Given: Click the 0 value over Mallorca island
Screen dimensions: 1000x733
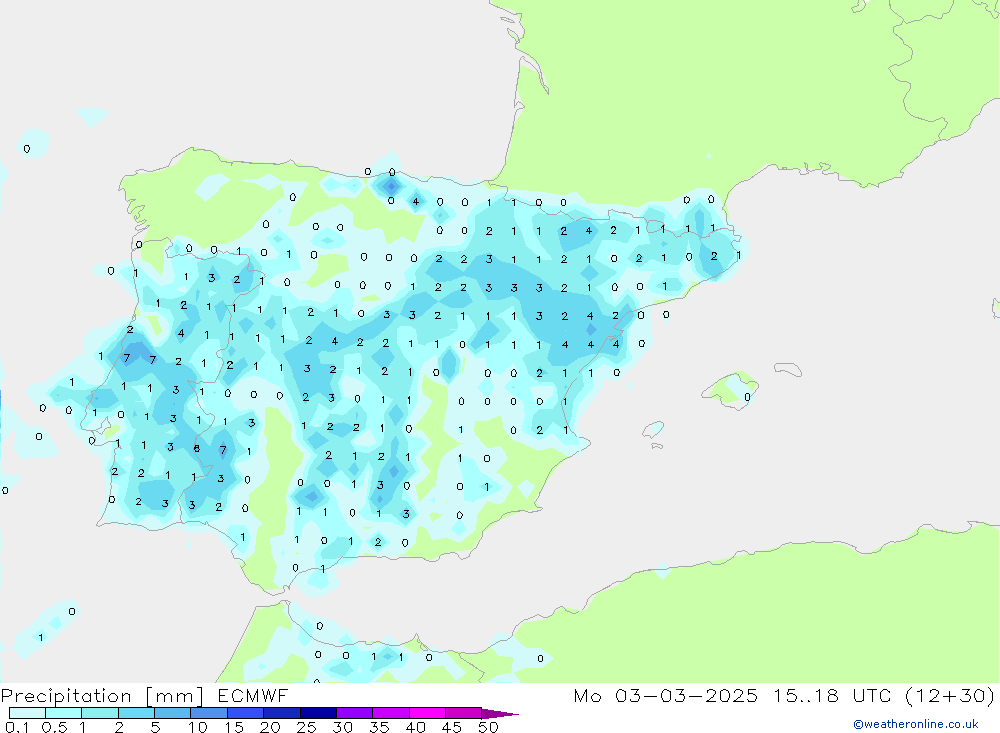Looking at the screenshot, I should point(747,397).
